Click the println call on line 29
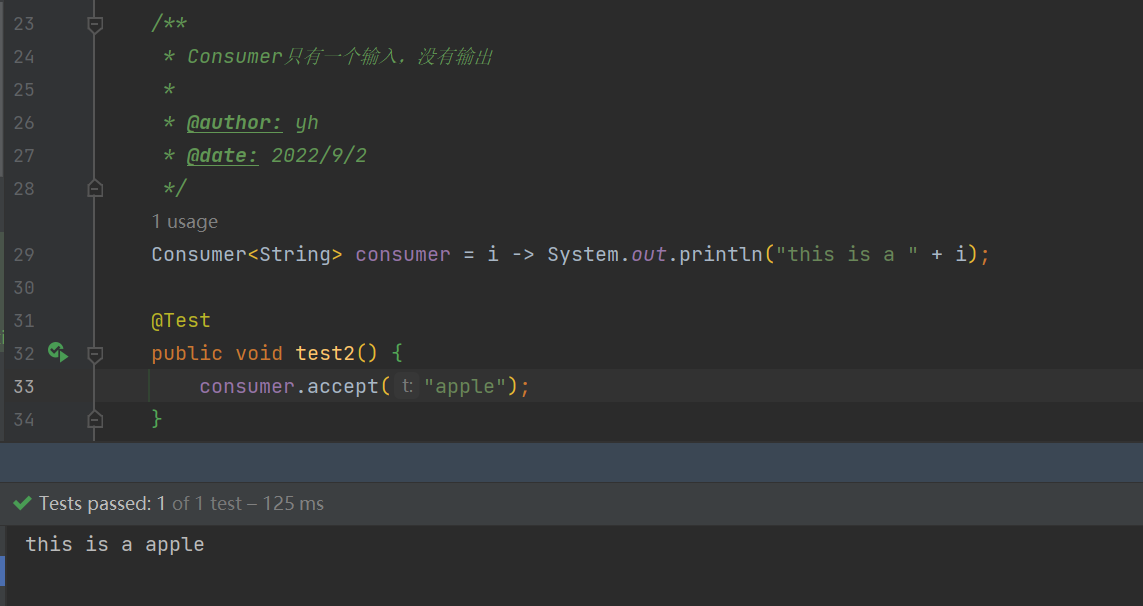 (720, 255)
